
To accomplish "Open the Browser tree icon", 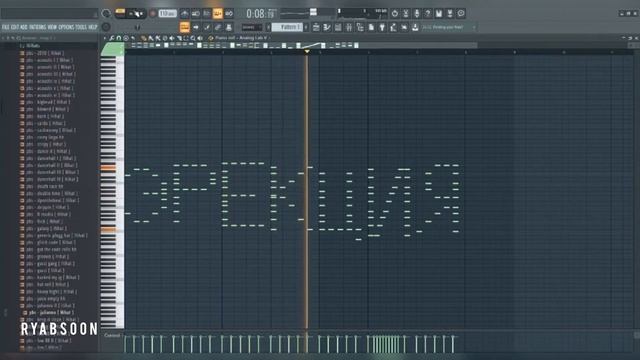I will 360,27.
